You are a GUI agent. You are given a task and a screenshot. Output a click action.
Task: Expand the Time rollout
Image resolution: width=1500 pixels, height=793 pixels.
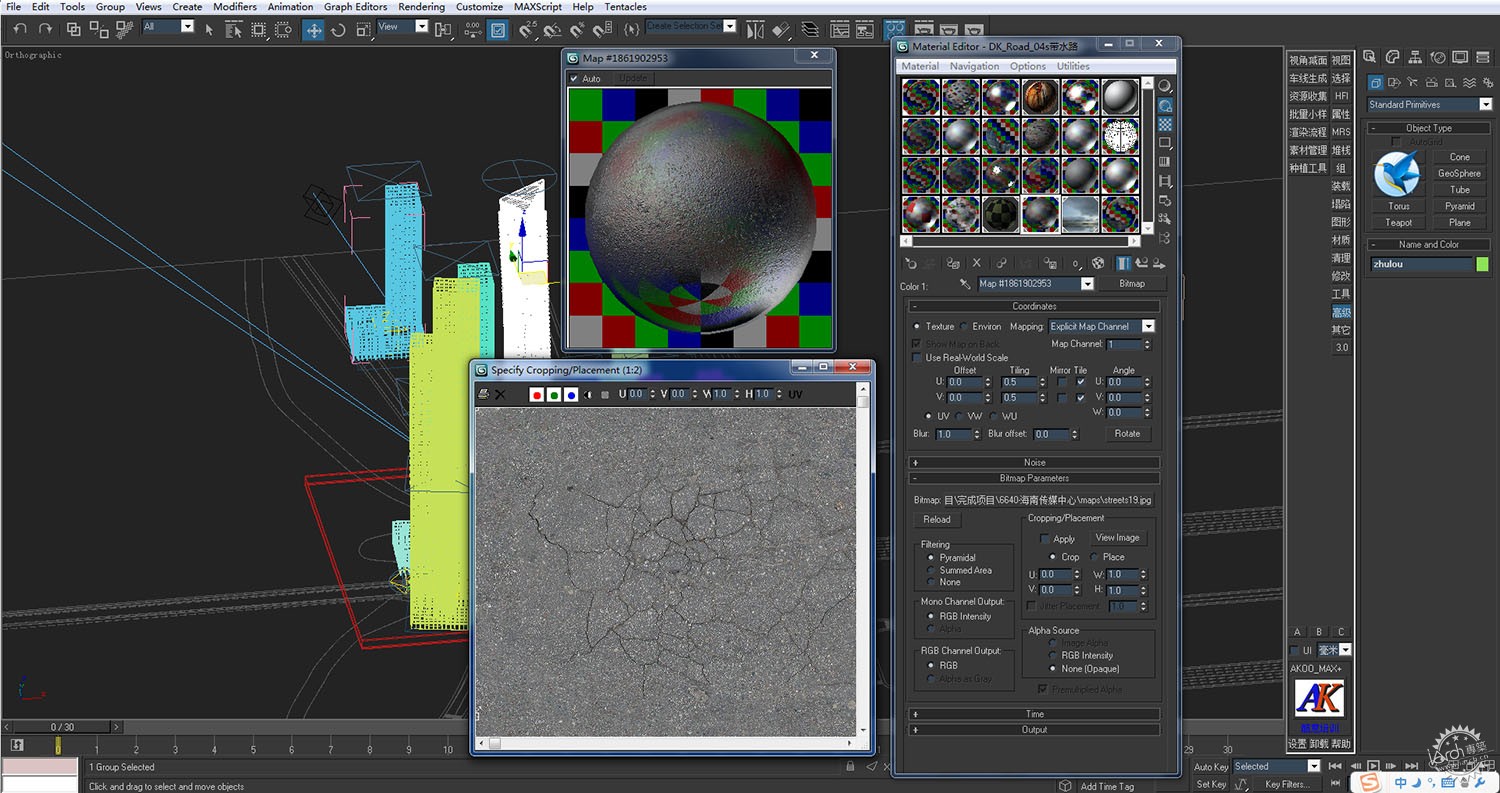[x=1034, y=714]
